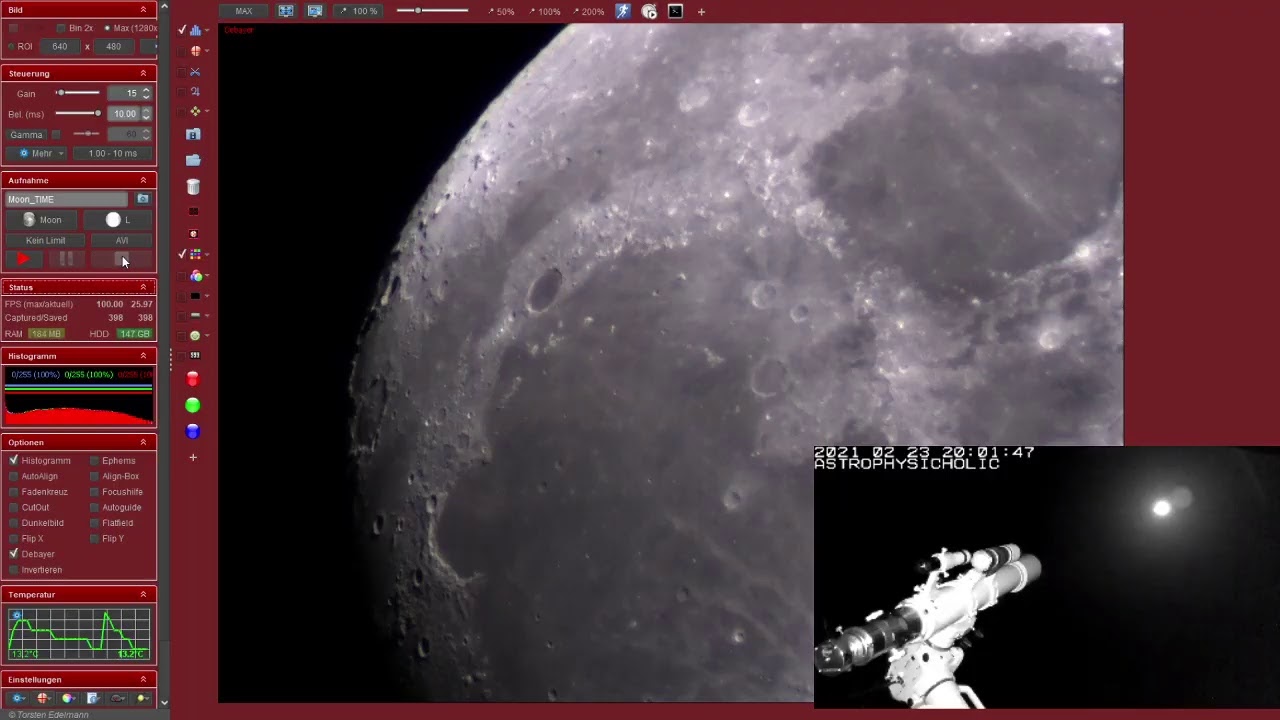Adjust the zoom slider in top bar

click(x=432, y=11)
